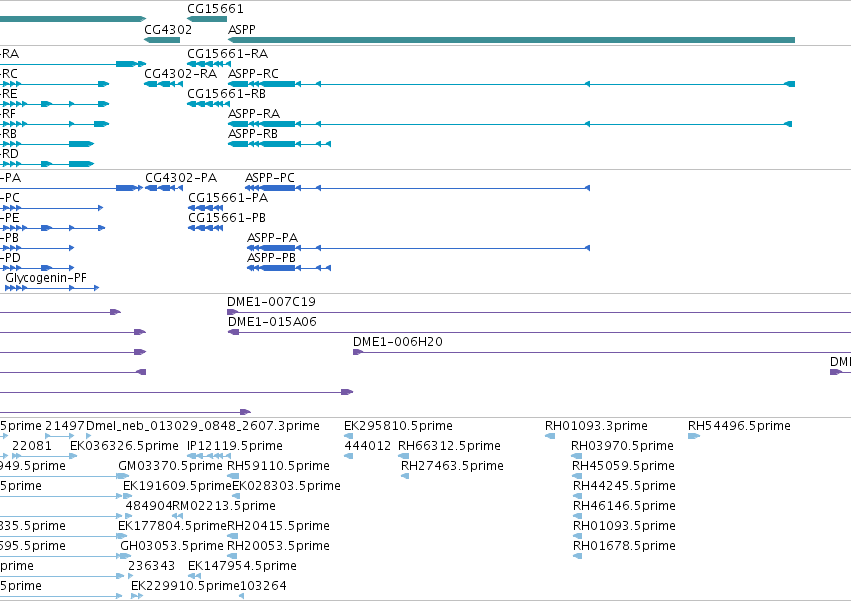Select EST RH01678.5prime
The image size is (851, 601).
pos(625,546)
